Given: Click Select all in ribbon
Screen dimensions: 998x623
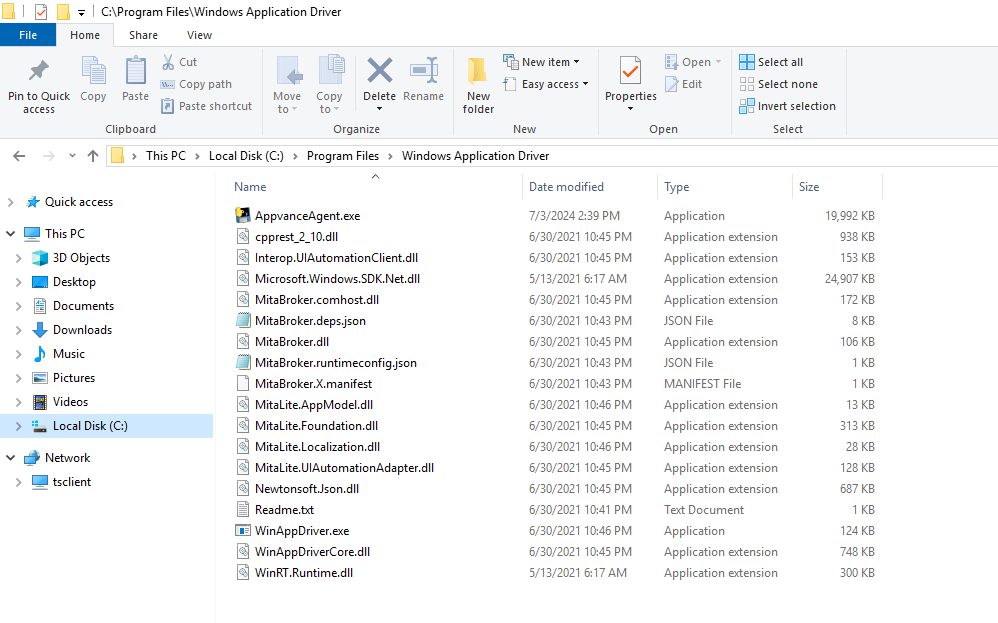Looking at the screenshot, I should [771, 62].
